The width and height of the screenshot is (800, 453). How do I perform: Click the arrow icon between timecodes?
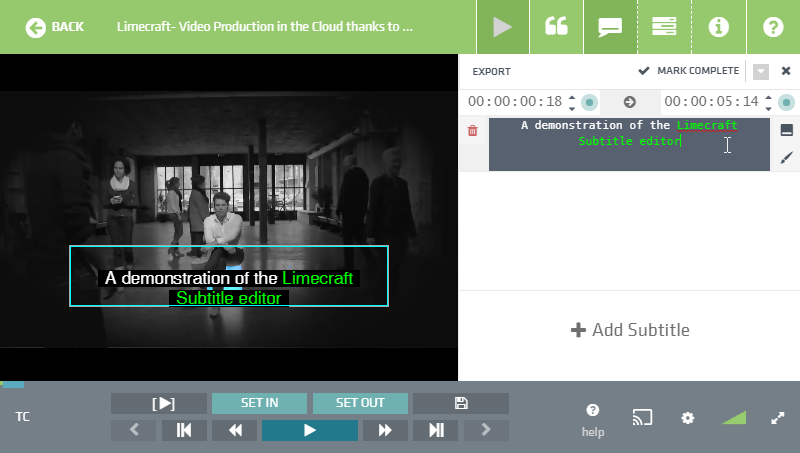click(630, 102)
